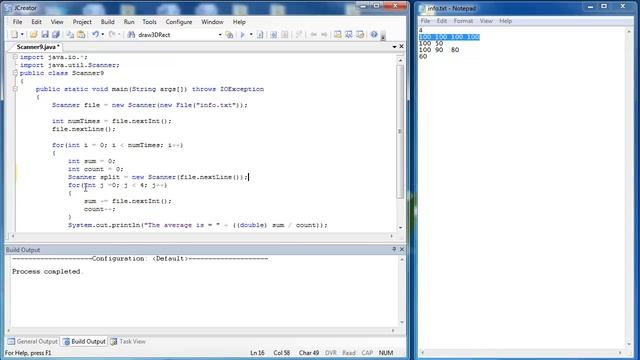Screen dimensions: 640x360
Task: Click the Compile file icon
Action: (x=260, y=35)
